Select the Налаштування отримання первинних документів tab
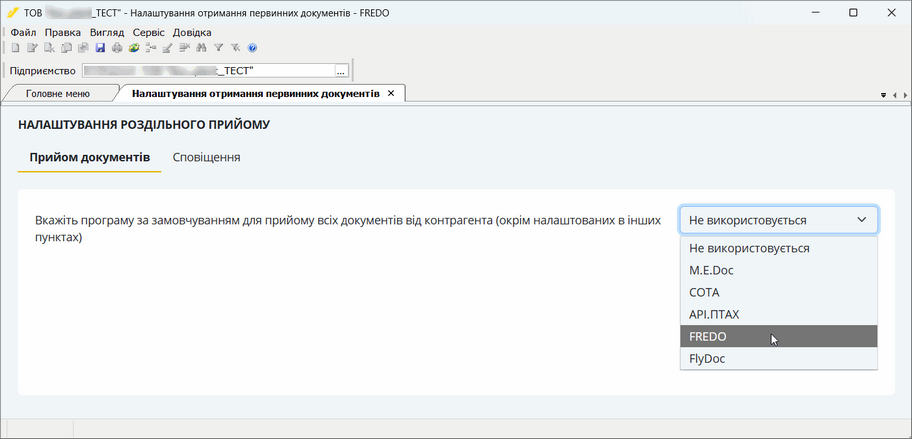Image resolution: width=912 pixels, height=439 pixels. pyautogui.click(x=256, y=93)
